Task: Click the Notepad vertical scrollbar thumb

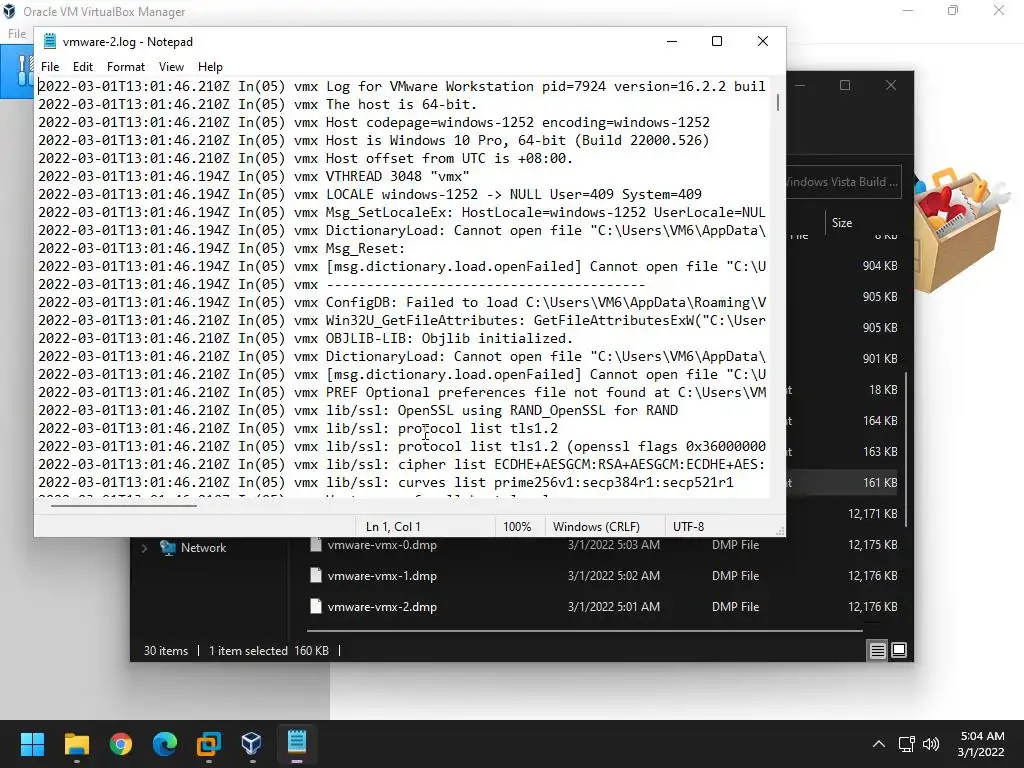Action: coord(777,102)
